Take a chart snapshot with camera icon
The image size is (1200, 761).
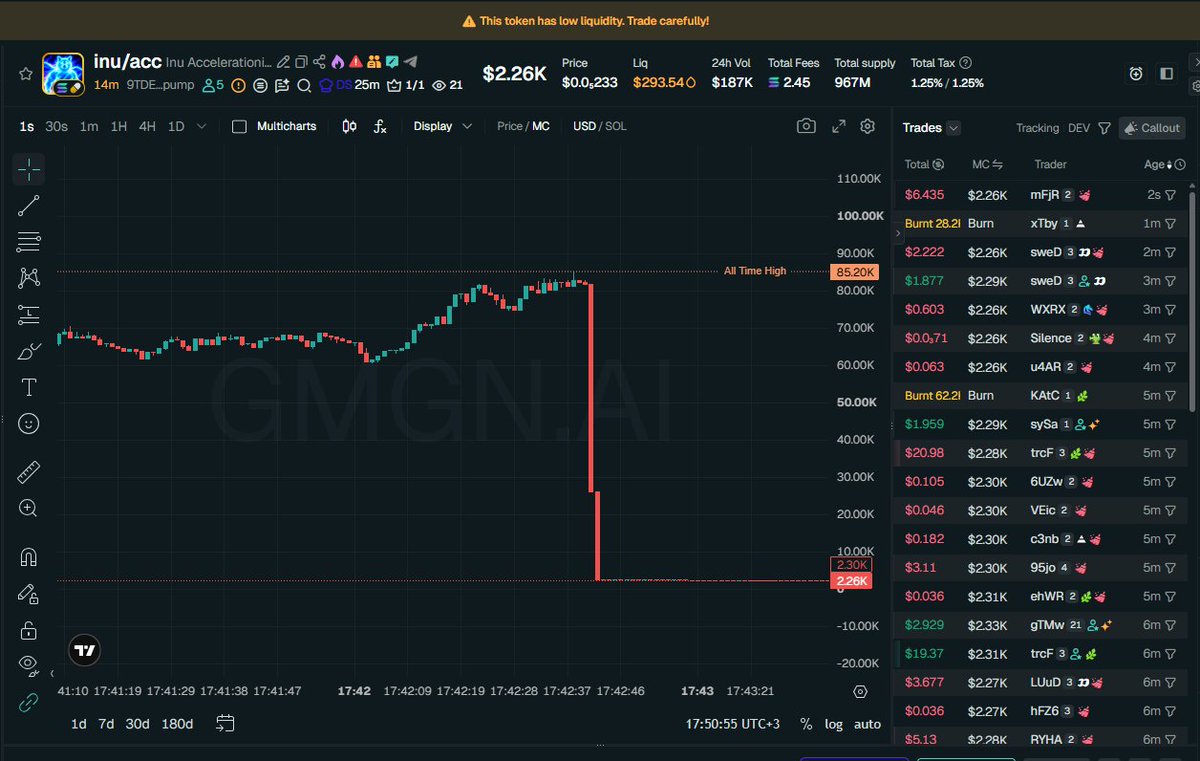(806, 126)
